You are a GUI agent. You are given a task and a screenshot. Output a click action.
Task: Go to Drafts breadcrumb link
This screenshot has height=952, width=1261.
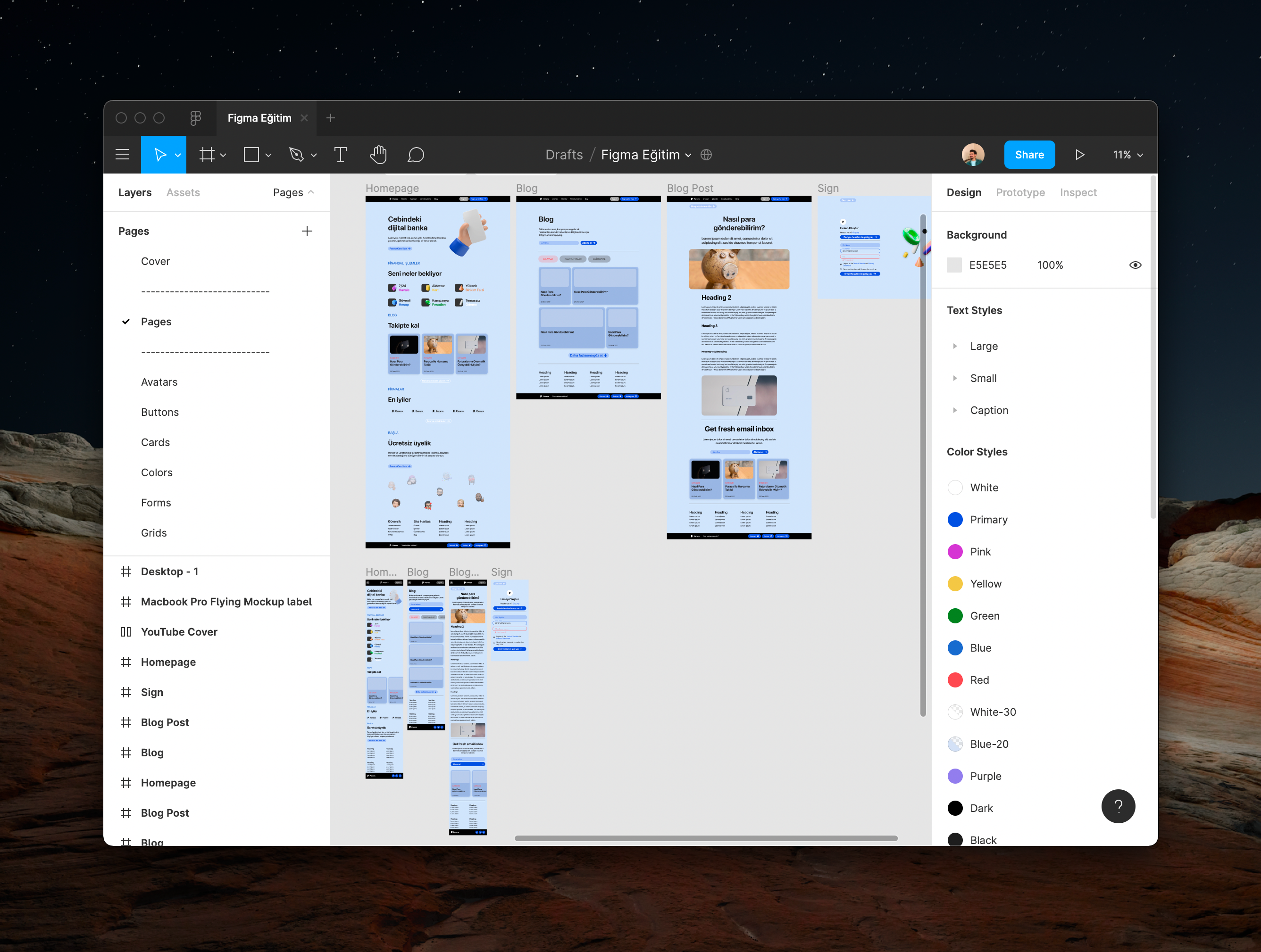(x=564, y=154)
